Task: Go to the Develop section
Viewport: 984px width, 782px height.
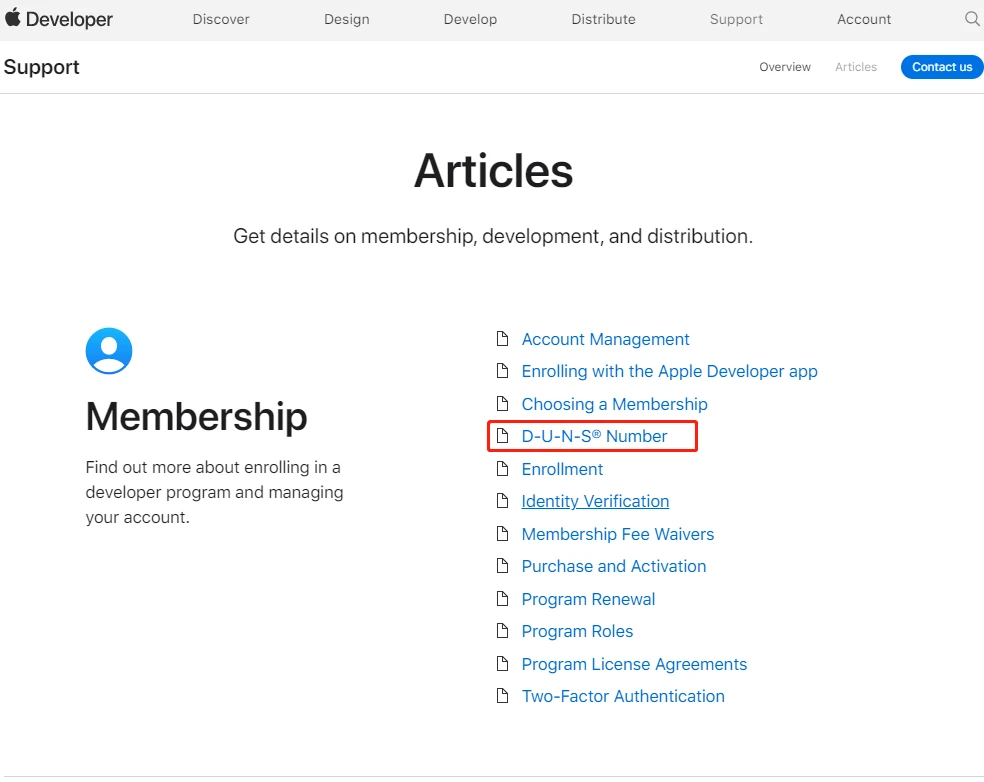Action: click(x=470, y=19)
